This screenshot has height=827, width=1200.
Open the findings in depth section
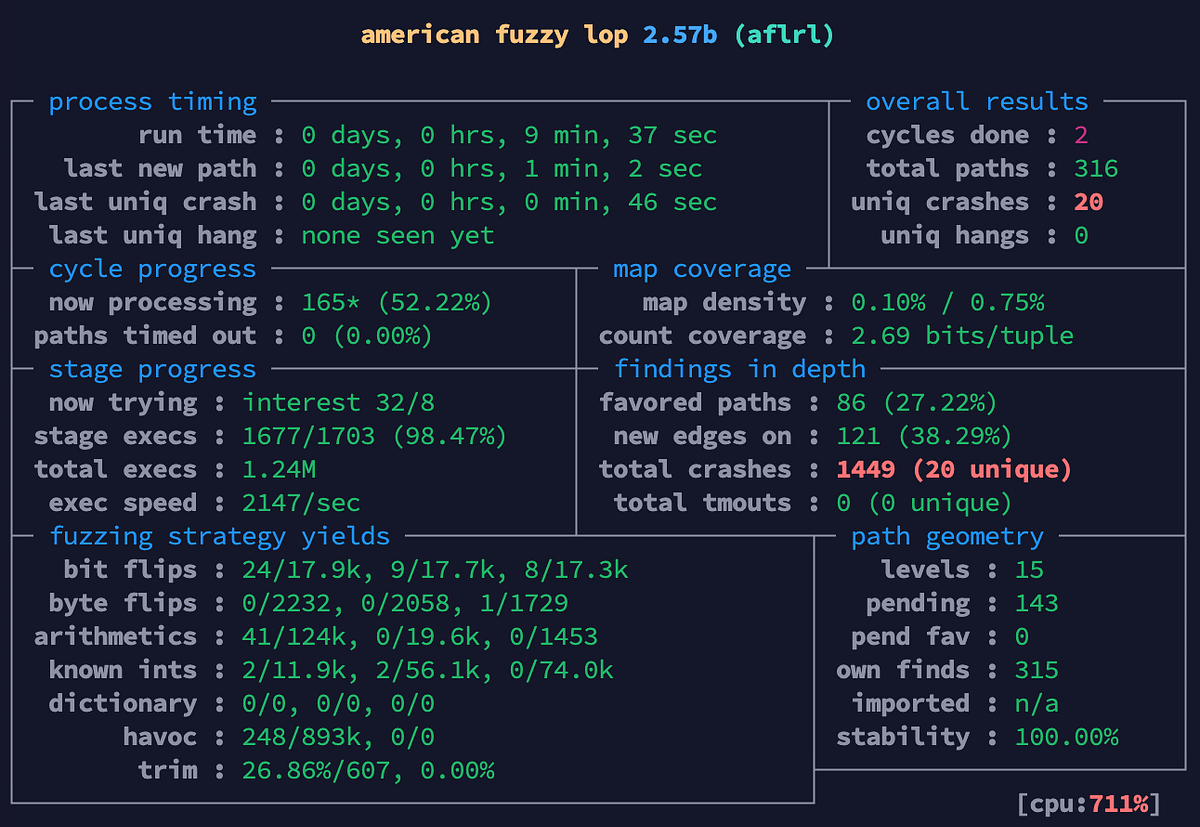pyautogui.click(x=740, y=369)
